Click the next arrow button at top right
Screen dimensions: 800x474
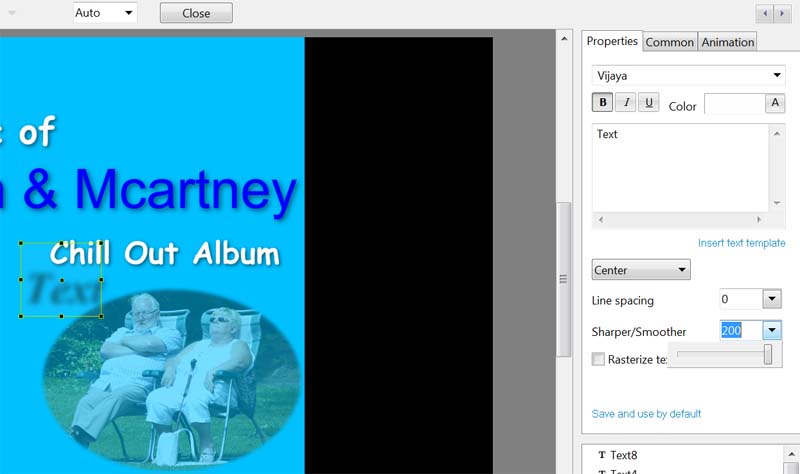(x=782, y=13)
